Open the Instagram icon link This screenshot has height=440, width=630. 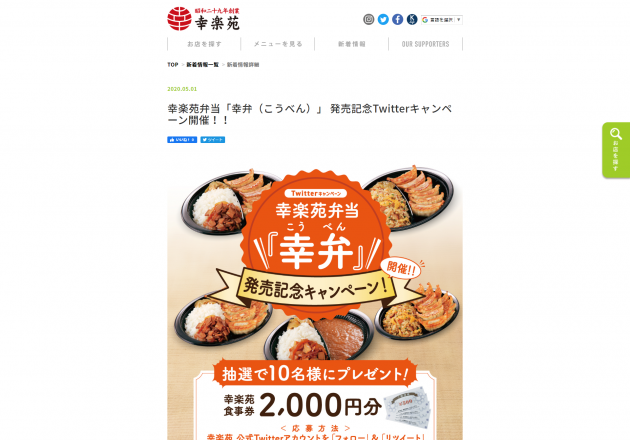(368, 19)
